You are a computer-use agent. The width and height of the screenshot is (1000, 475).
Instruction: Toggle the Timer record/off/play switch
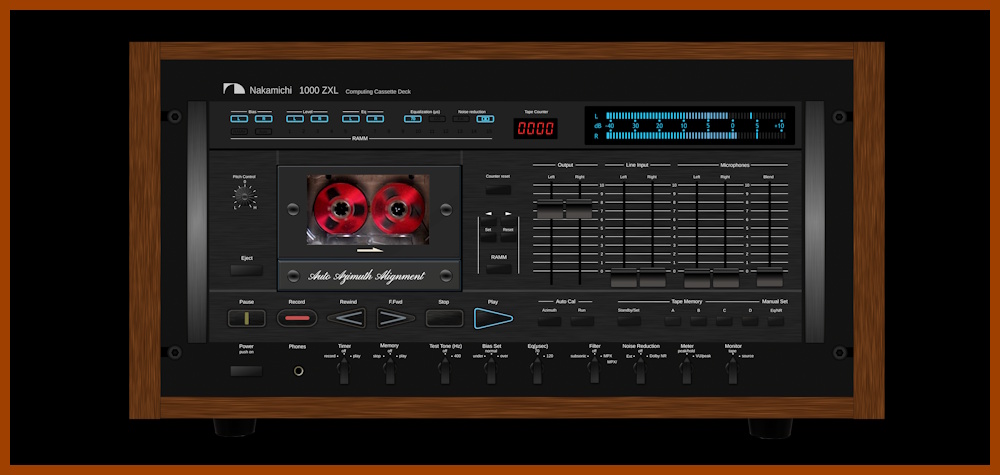tap(344, 370)
